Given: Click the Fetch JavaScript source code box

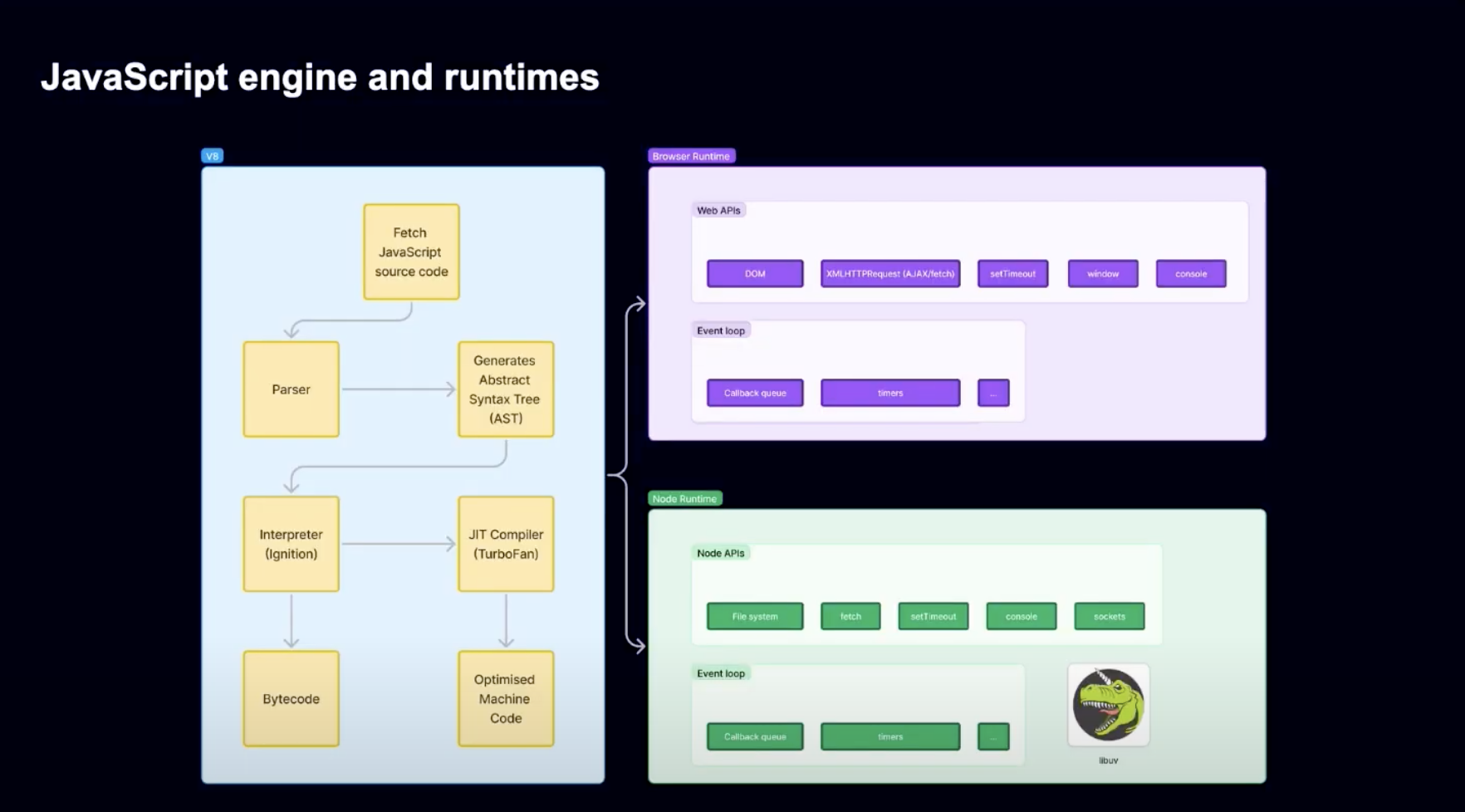Looking at the screenshot, I should point(411,252).
